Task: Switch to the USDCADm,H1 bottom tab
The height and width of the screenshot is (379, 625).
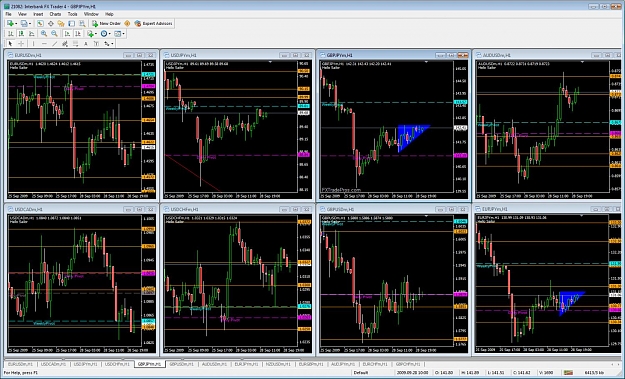Action: [x=53, y=364]
